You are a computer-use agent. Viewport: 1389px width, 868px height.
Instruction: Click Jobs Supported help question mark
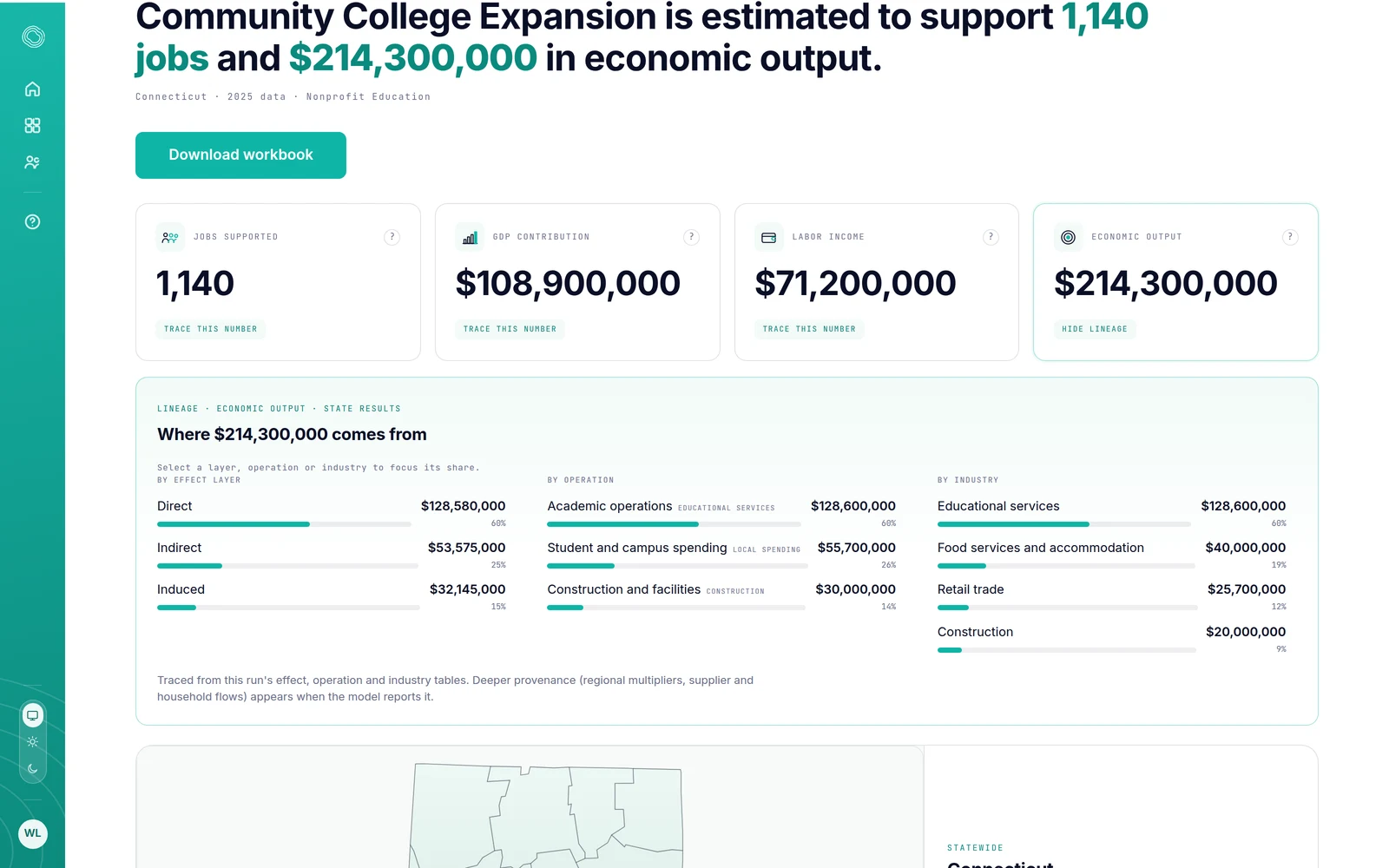pyautogui.click(x=392, y=237)
